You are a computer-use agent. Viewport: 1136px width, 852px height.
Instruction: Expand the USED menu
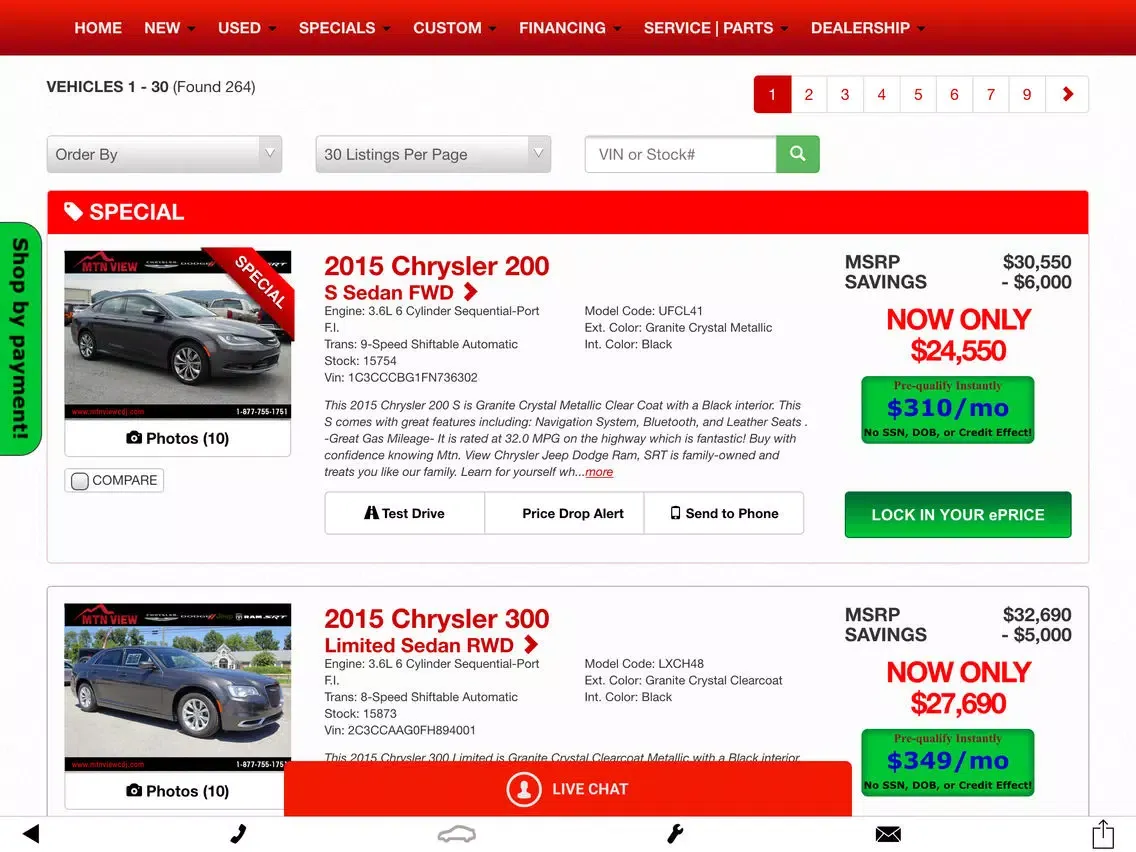coord(247,28)
